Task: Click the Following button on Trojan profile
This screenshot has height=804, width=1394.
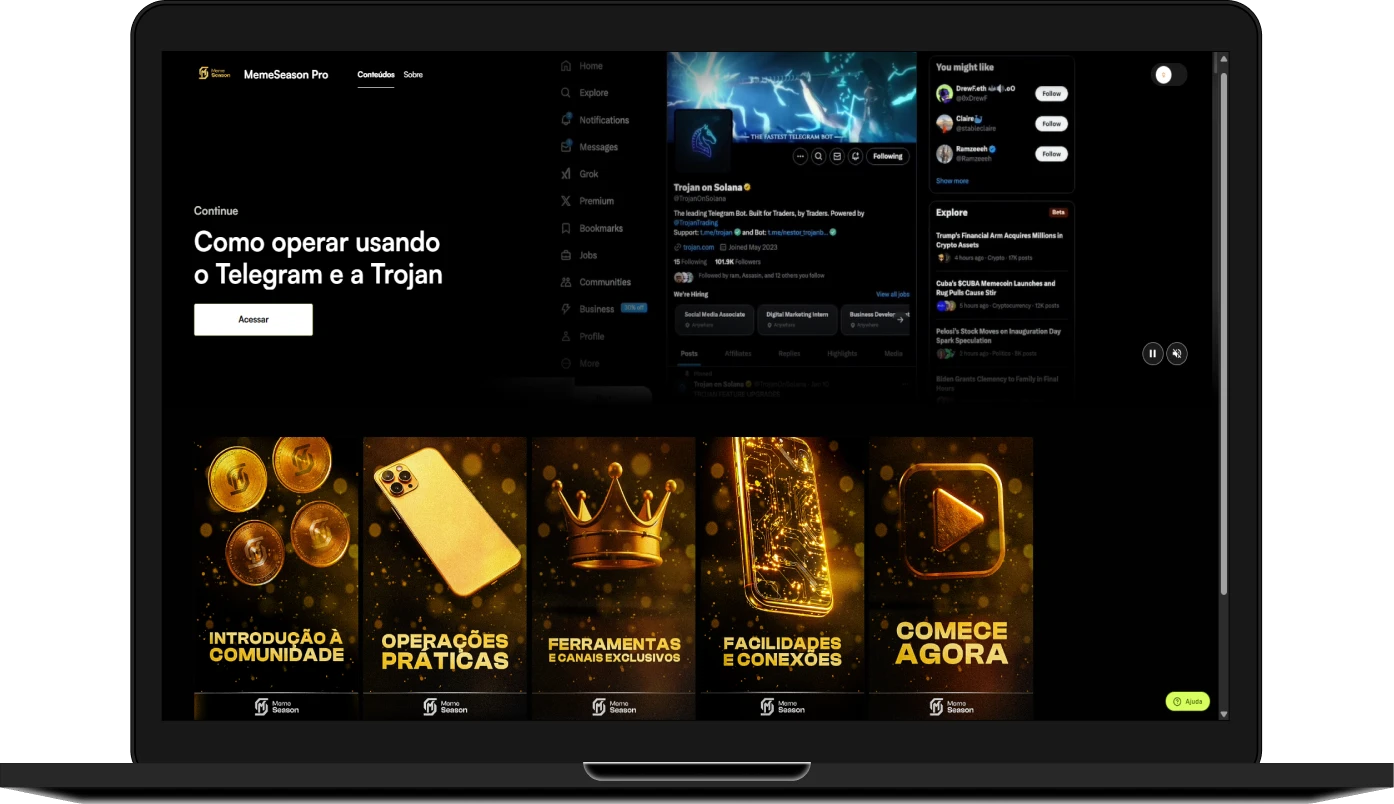Action: click(887, 156)
